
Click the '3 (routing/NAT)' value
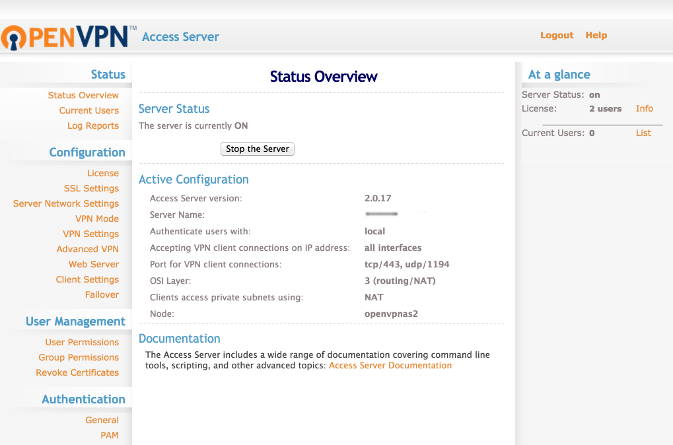(x=400, y=281)
